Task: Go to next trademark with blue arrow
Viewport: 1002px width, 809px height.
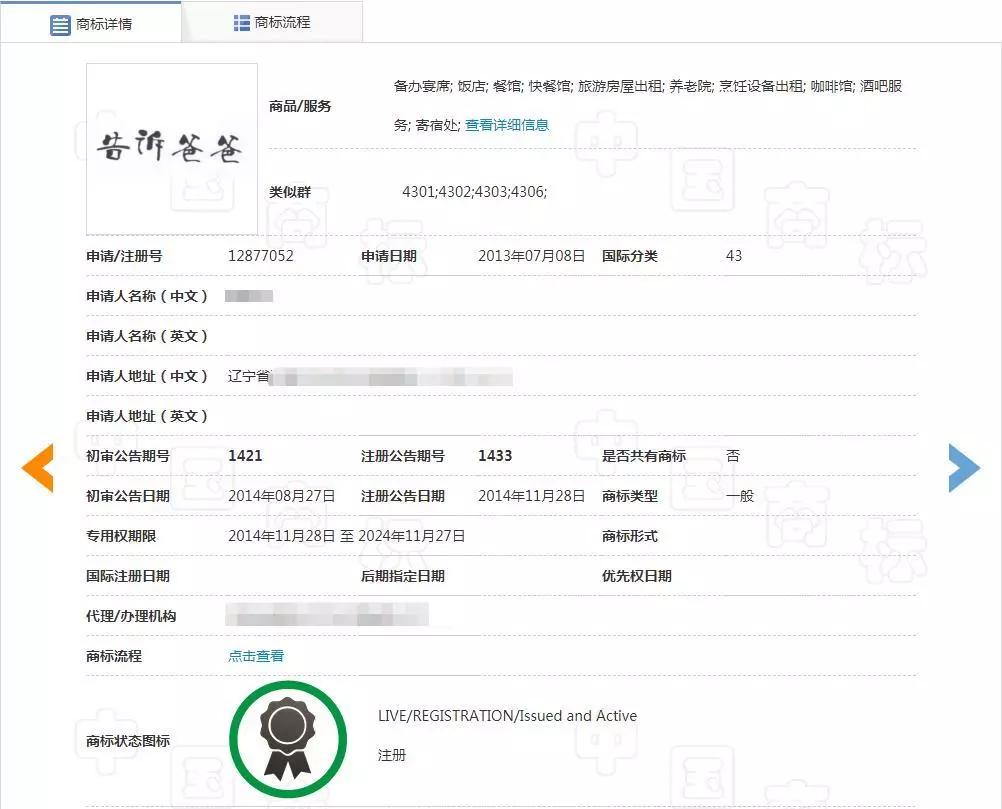Action: point(964,468)
